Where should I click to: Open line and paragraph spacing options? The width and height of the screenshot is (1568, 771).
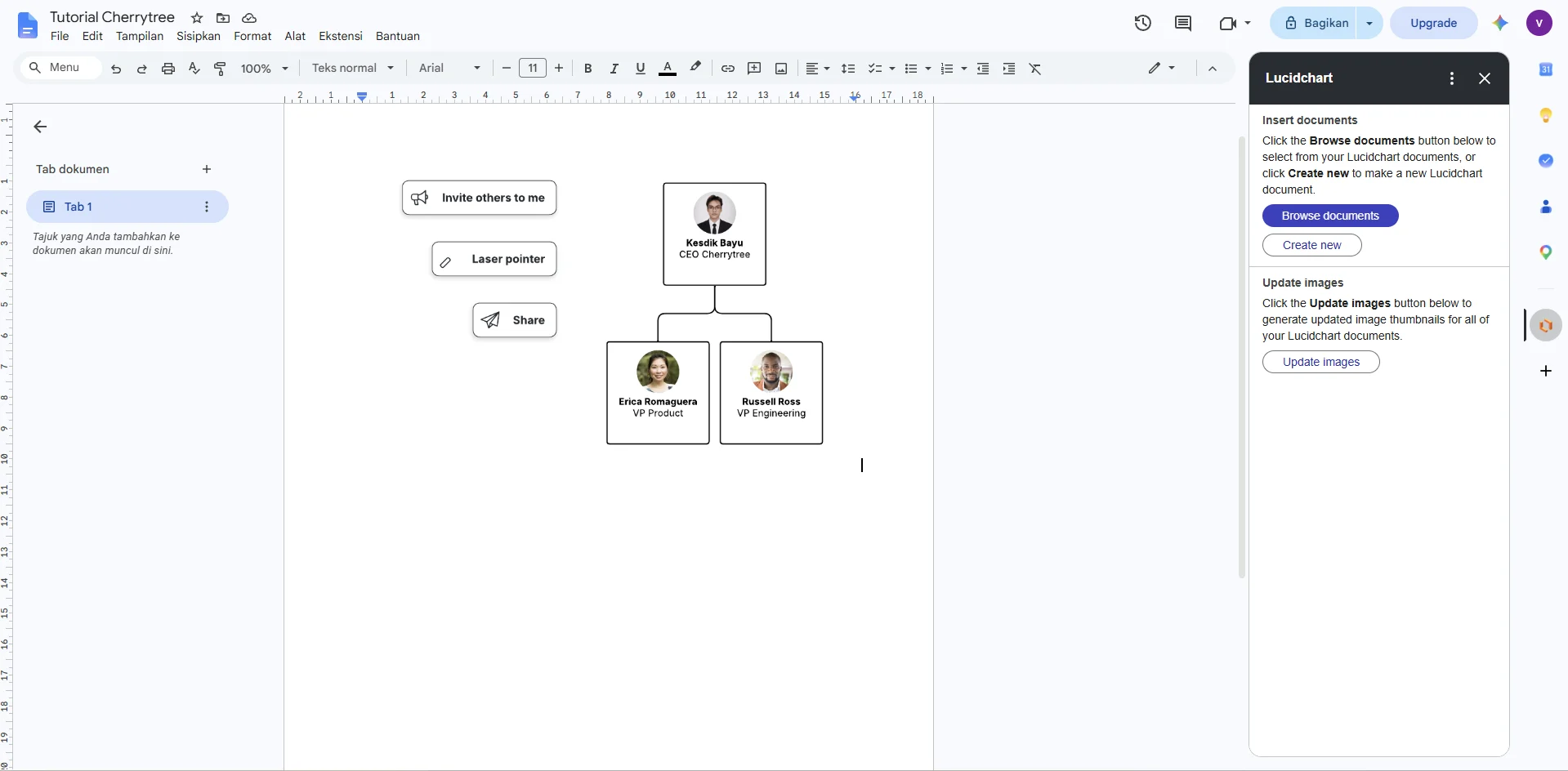pyautogui.click(x=848, y=69)
